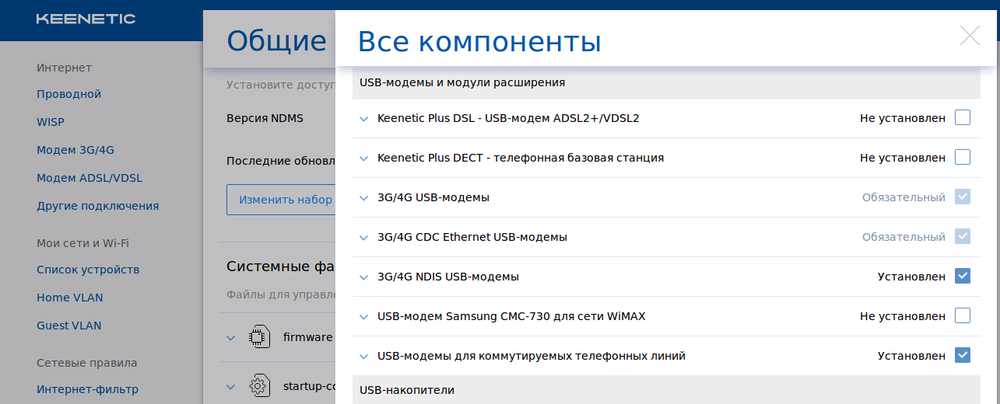Close the Все компоненты panel

coord(970,35)
